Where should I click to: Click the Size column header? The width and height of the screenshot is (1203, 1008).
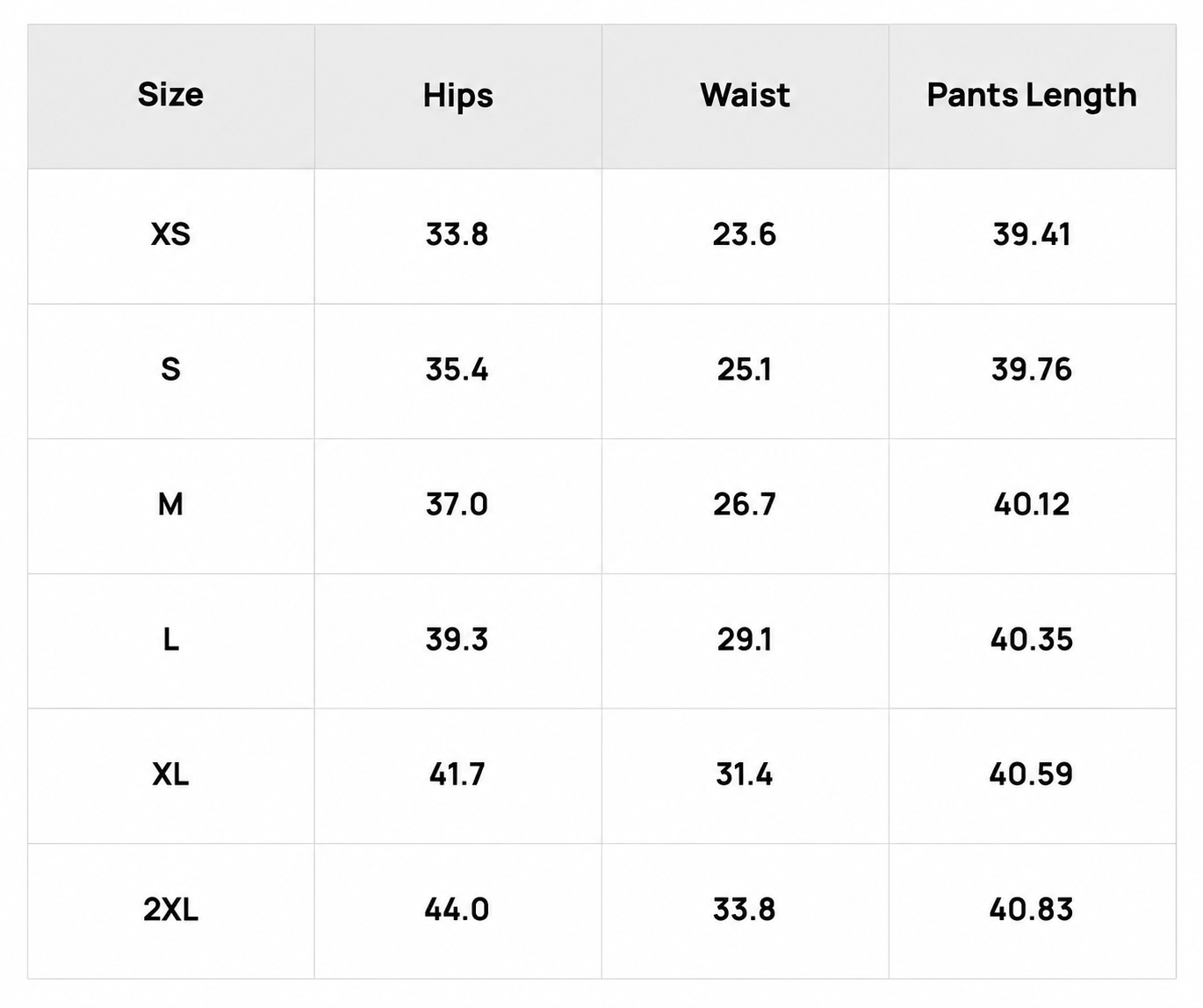[x=170, y=95]
